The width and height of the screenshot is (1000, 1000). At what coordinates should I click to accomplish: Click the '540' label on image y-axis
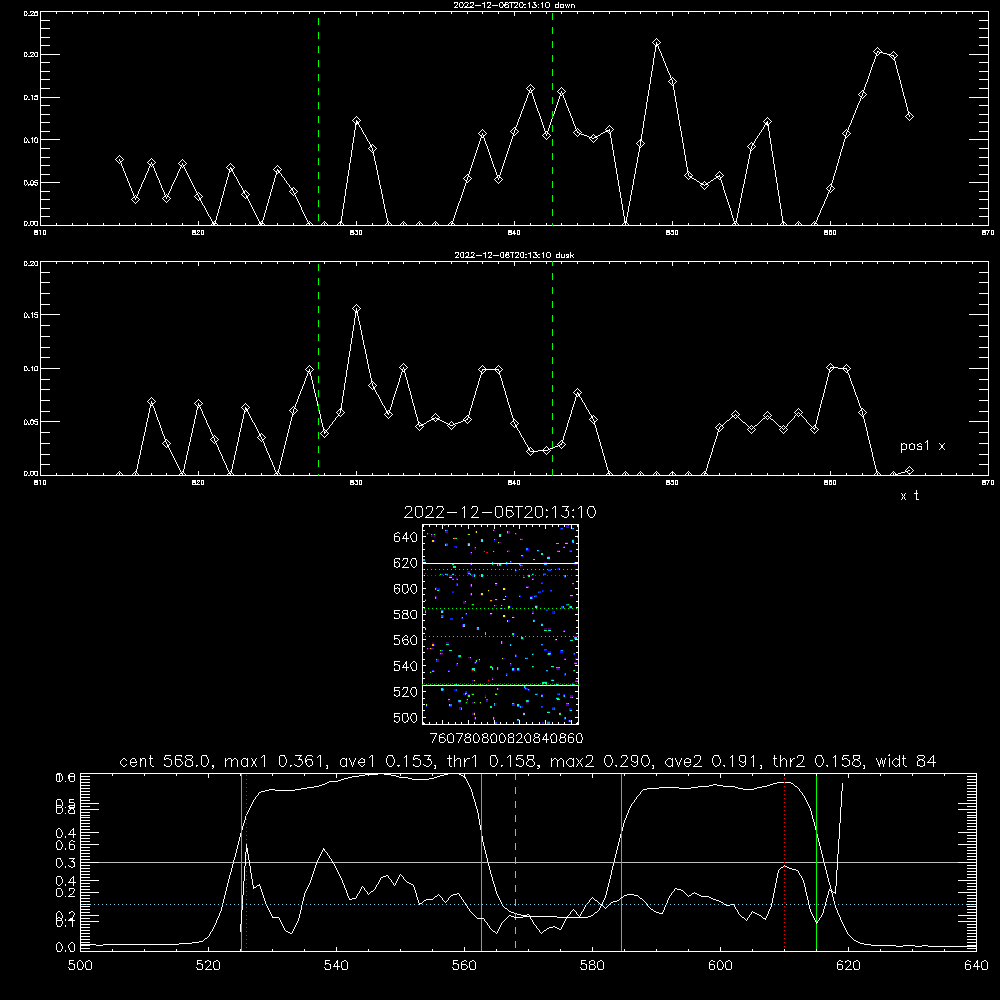point(406,666)
